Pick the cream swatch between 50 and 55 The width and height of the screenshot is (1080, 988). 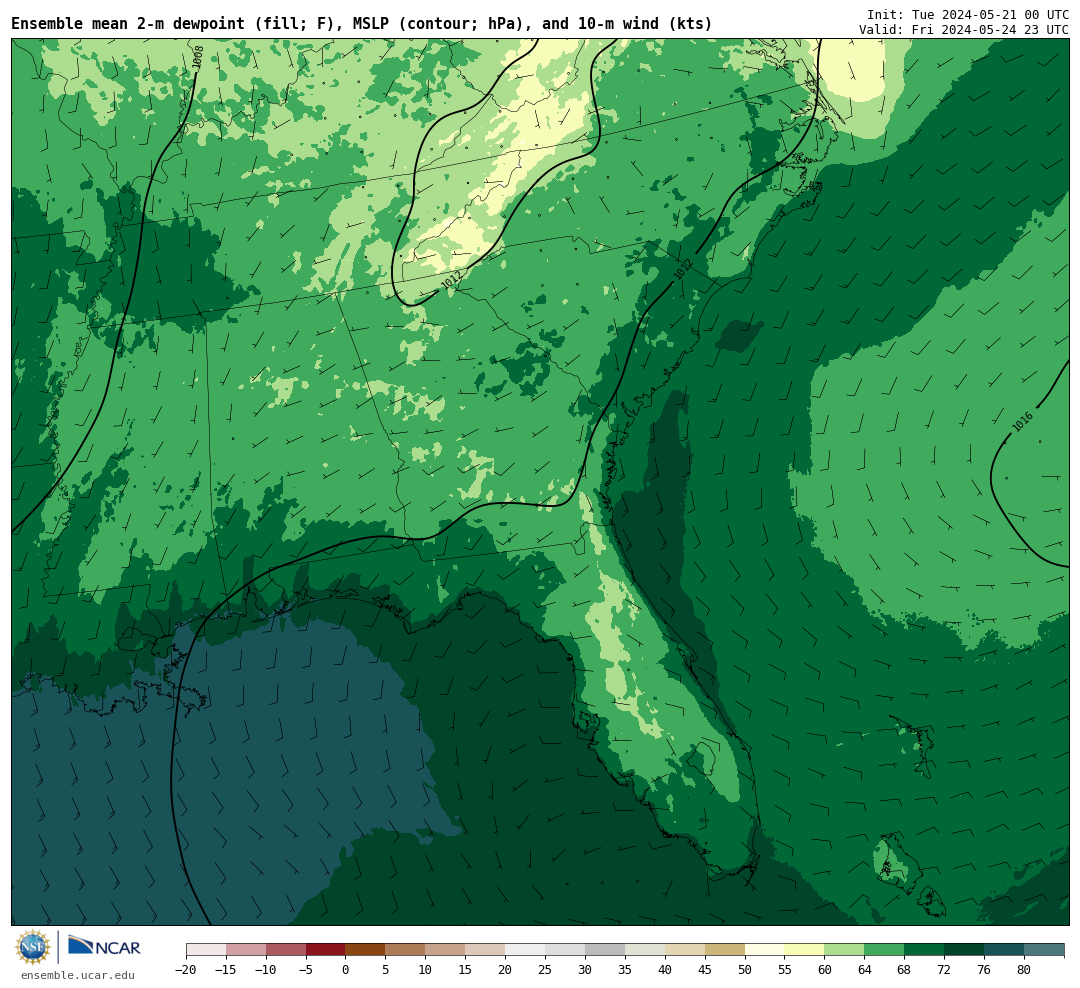click(765, 950)
